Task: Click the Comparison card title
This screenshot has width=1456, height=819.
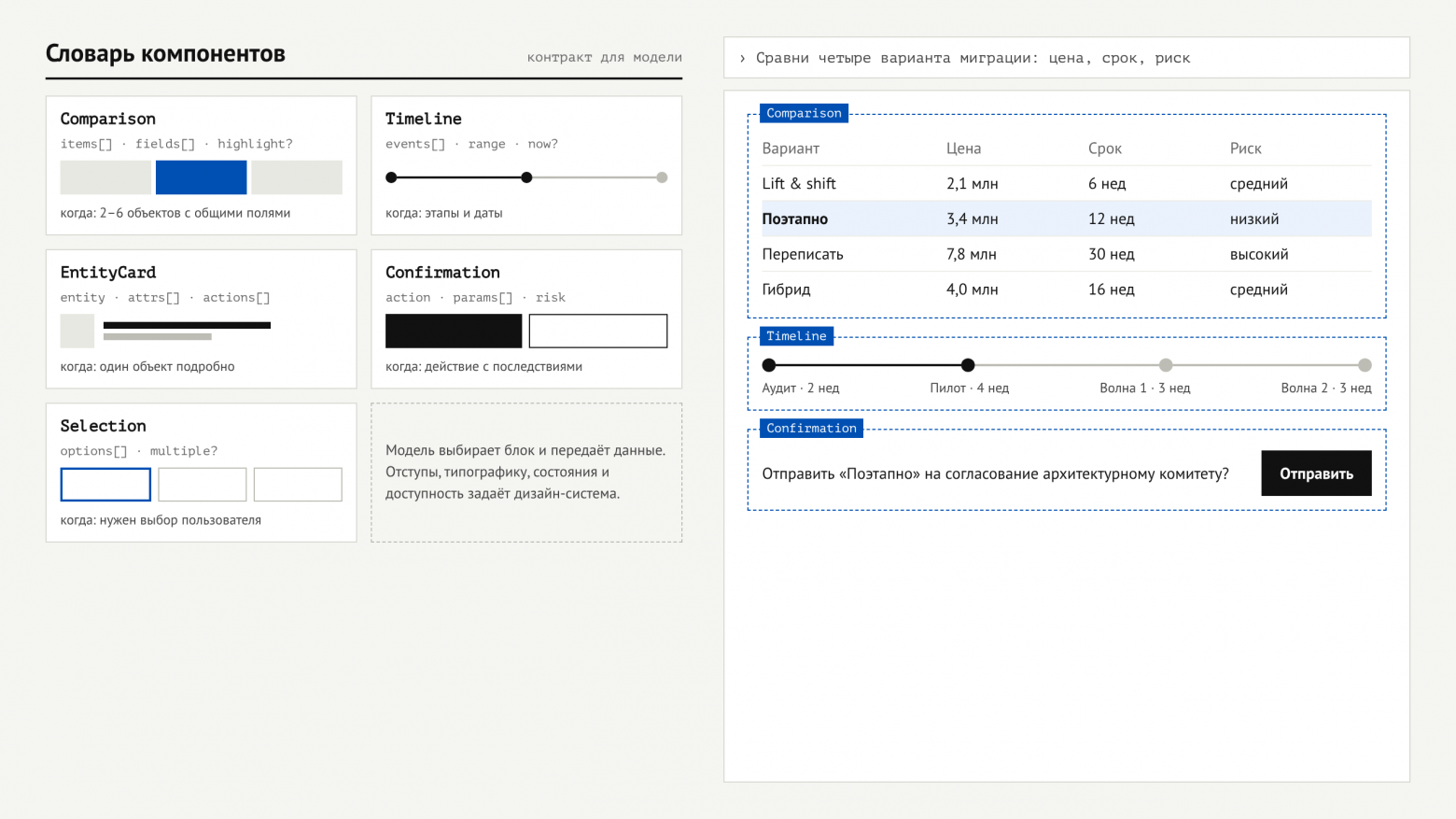Action: click(108, 119)
